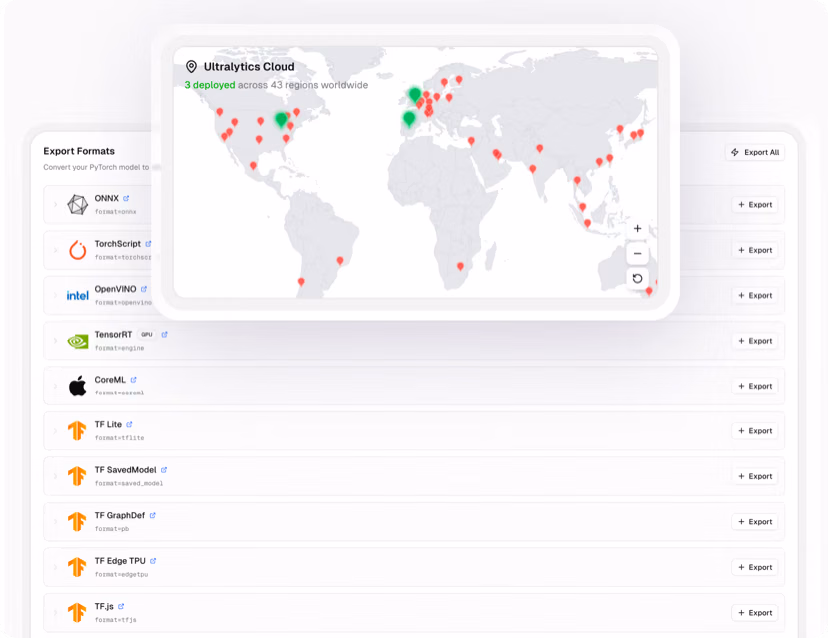Export the model to TF Lite
828x638 pixels.
click(x=755, y=430)
